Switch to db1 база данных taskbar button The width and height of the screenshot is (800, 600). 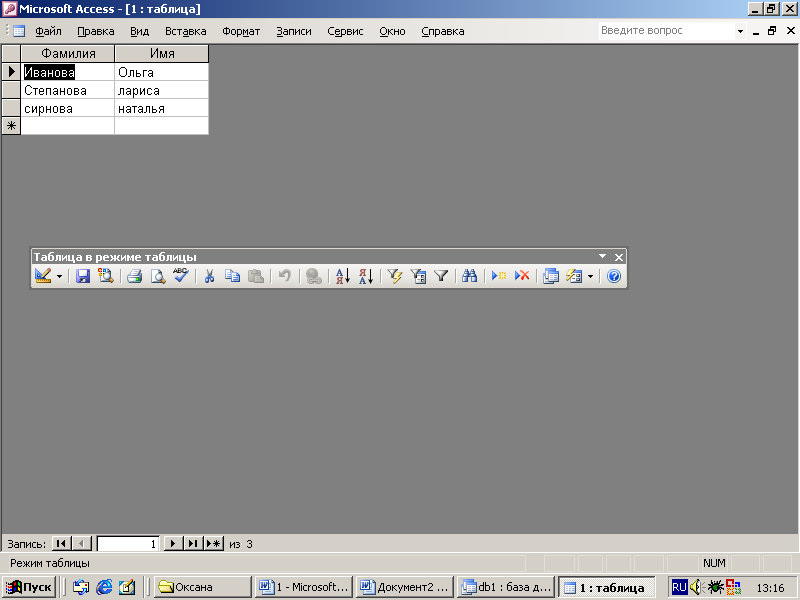click(x=506, y=587)
